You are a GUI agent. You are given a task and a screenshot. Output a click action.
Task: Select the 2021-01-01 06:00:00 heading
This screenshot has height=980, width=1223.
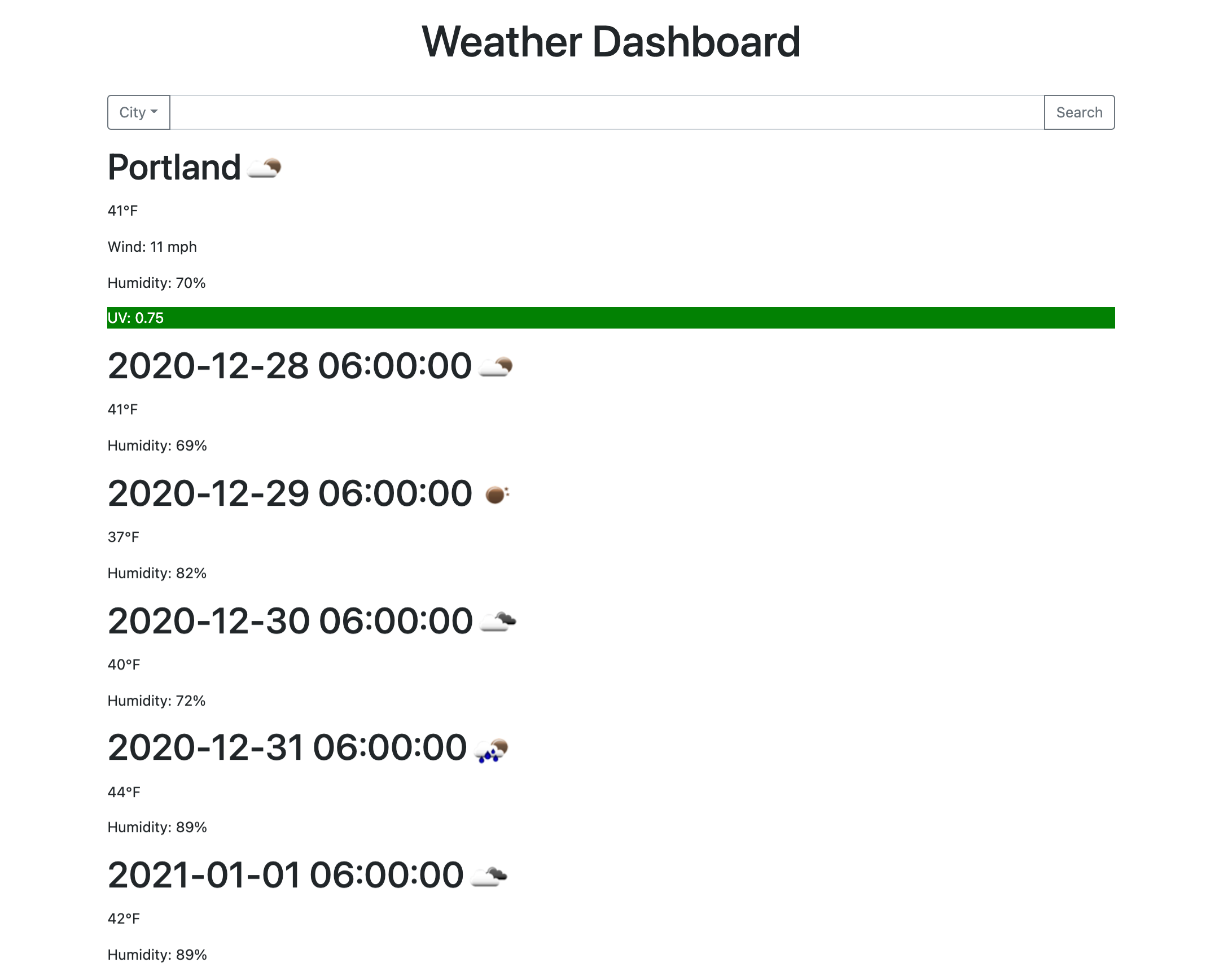coord(286,876)
